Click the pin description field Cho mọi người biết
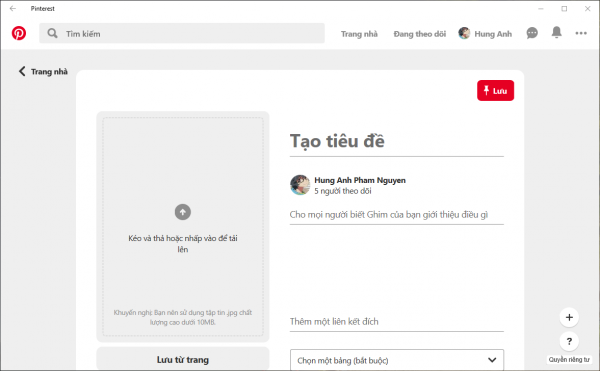This screenshot has width=600, height=371. pos(397,215)
